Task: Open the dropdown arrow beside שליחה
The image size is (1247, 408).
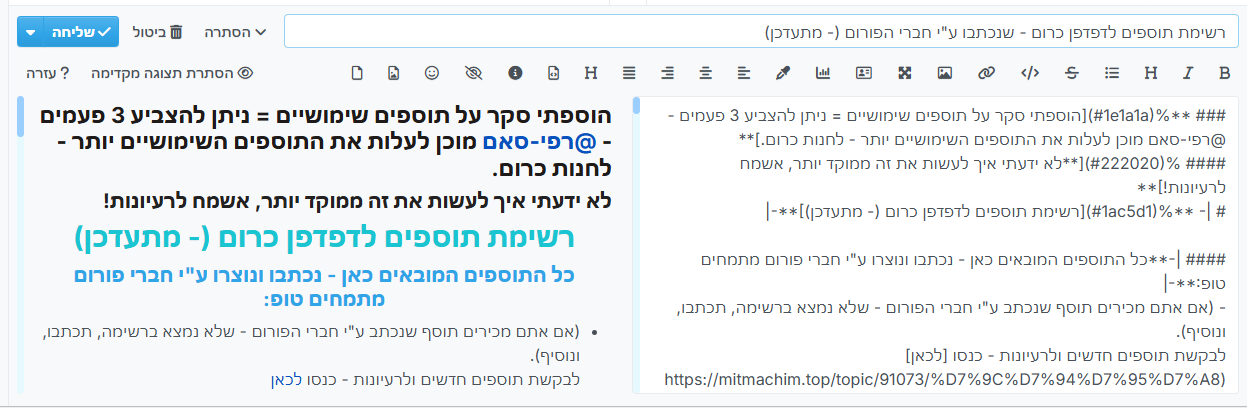Action: [29, 32]
